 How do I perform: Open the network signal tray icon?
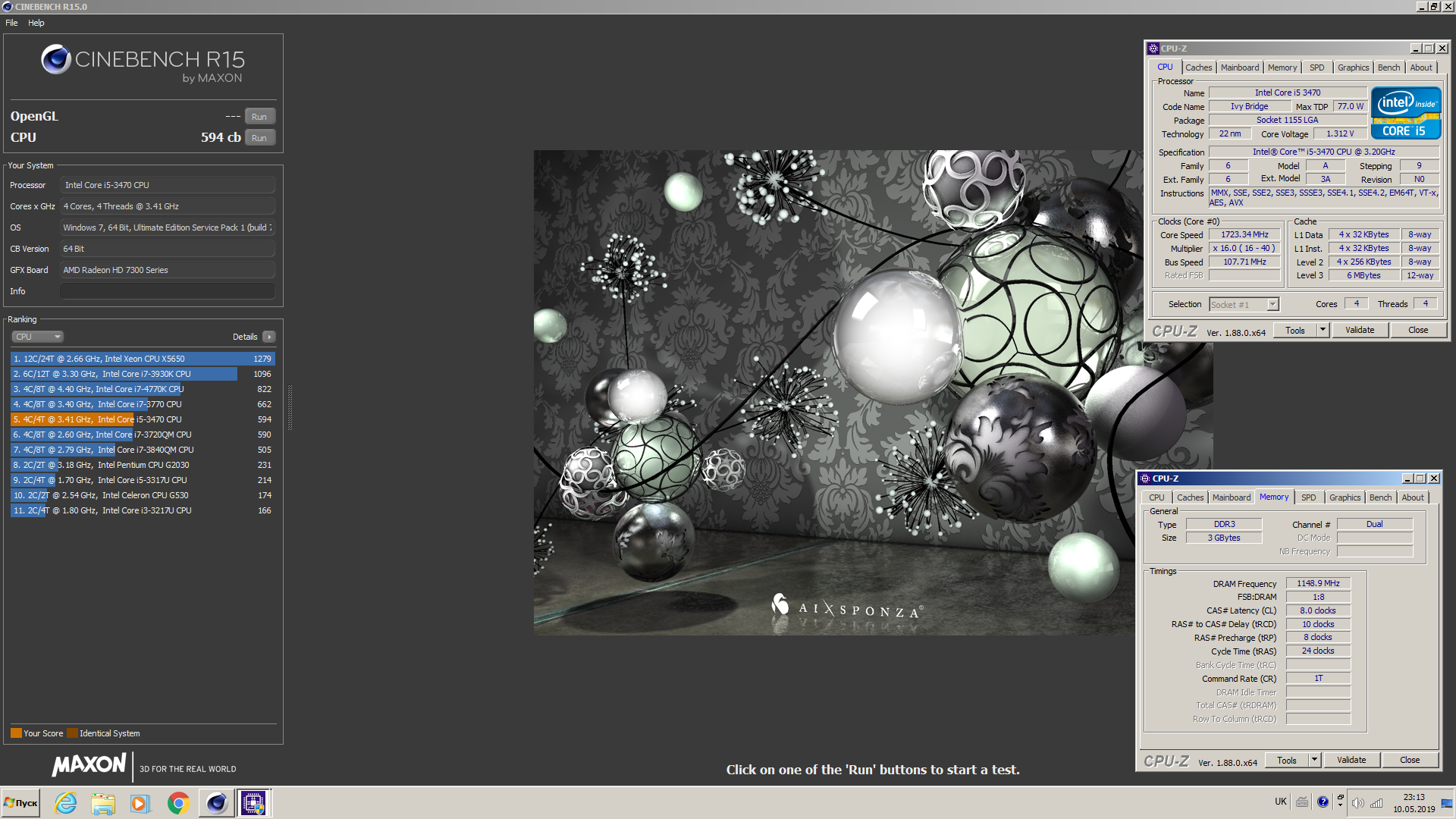(x=1377, y=803)
